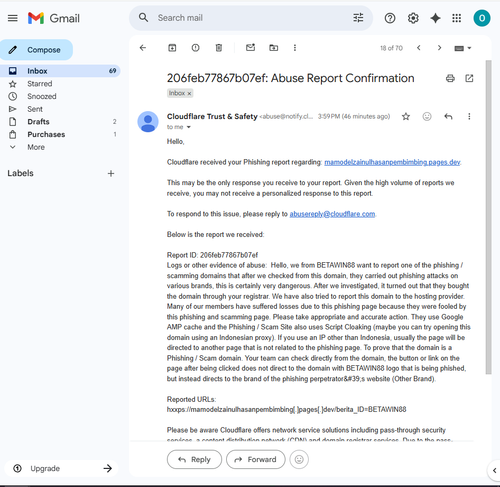The image size is (500, 487).
Task: Open message More options three dots
Action: (469, 116)
